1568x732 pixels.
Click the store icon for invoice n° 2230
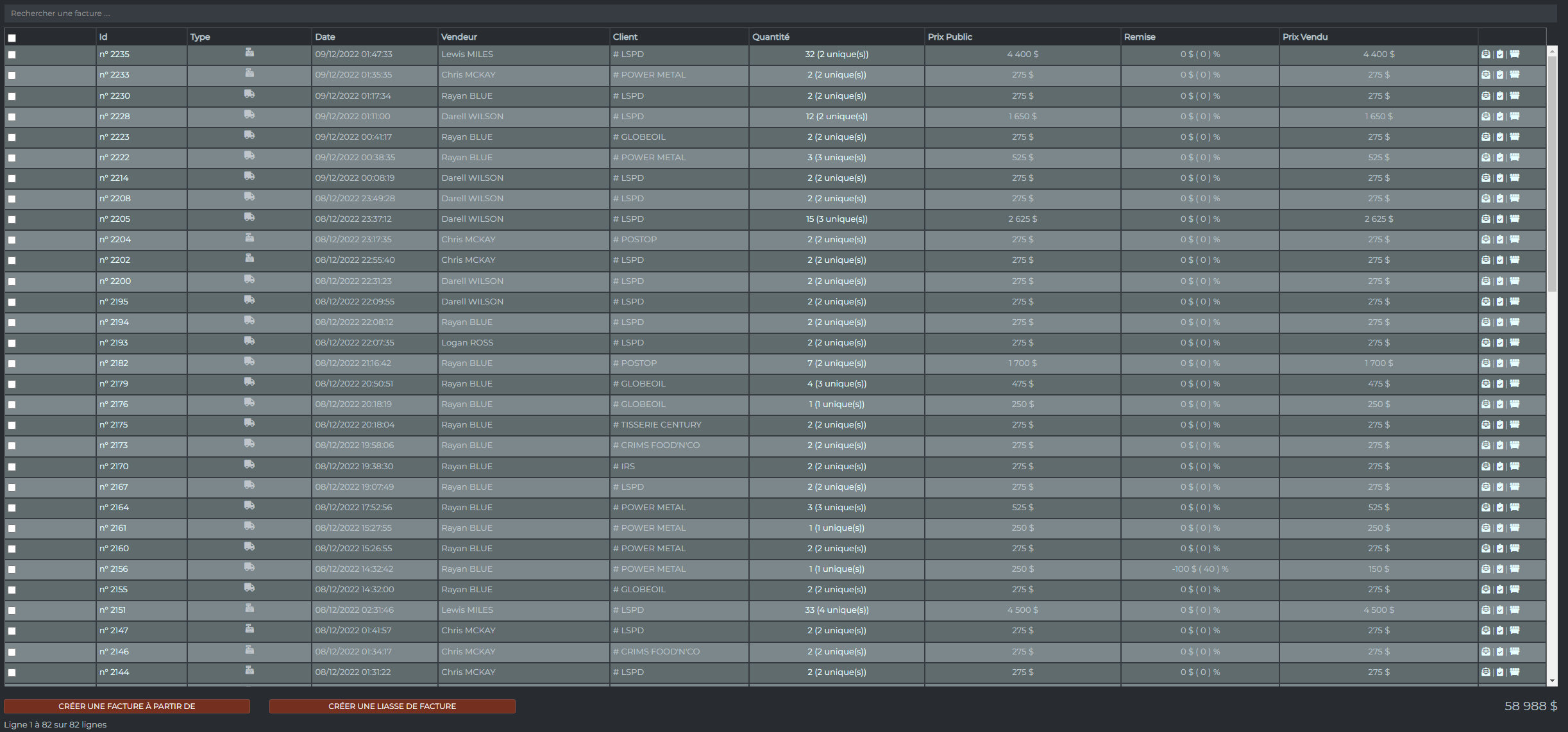click(x=1515, y=96)
